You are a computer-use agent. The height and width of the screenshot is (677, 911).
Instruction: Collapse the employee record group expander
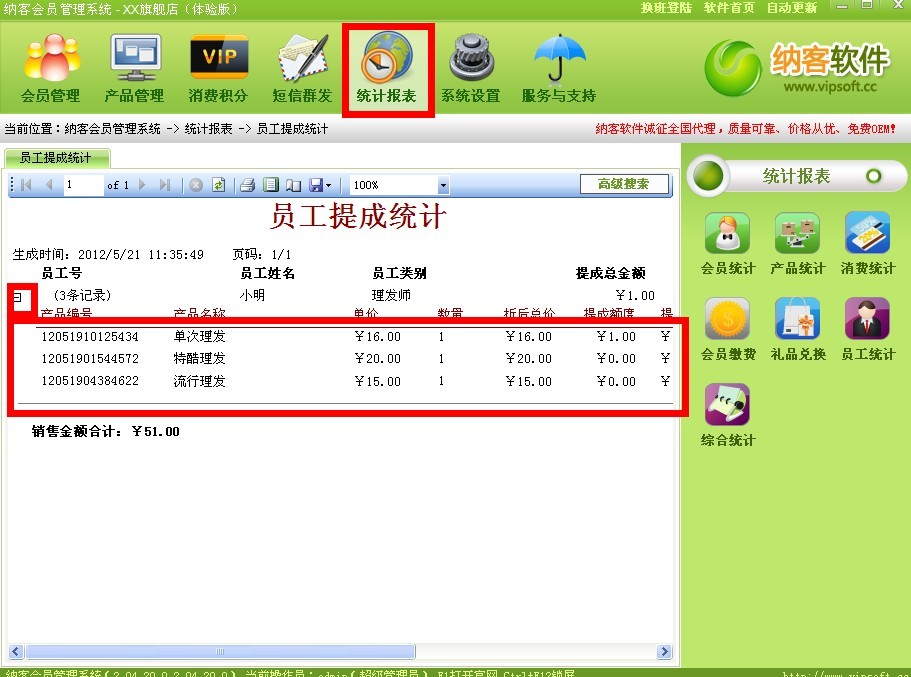coord(18,297)
